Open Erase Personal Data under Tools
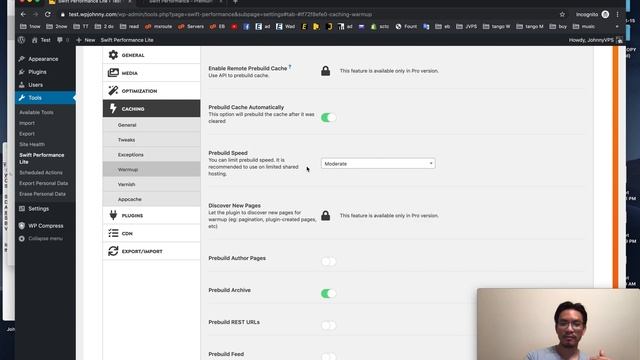 42,194
